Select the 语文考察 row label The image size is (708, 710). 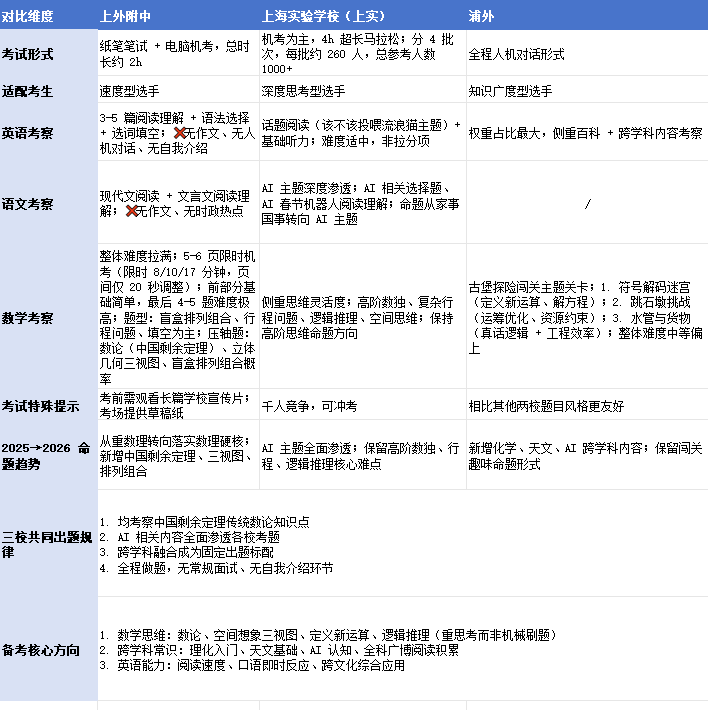pyautogui.click(x=48, y=202)
